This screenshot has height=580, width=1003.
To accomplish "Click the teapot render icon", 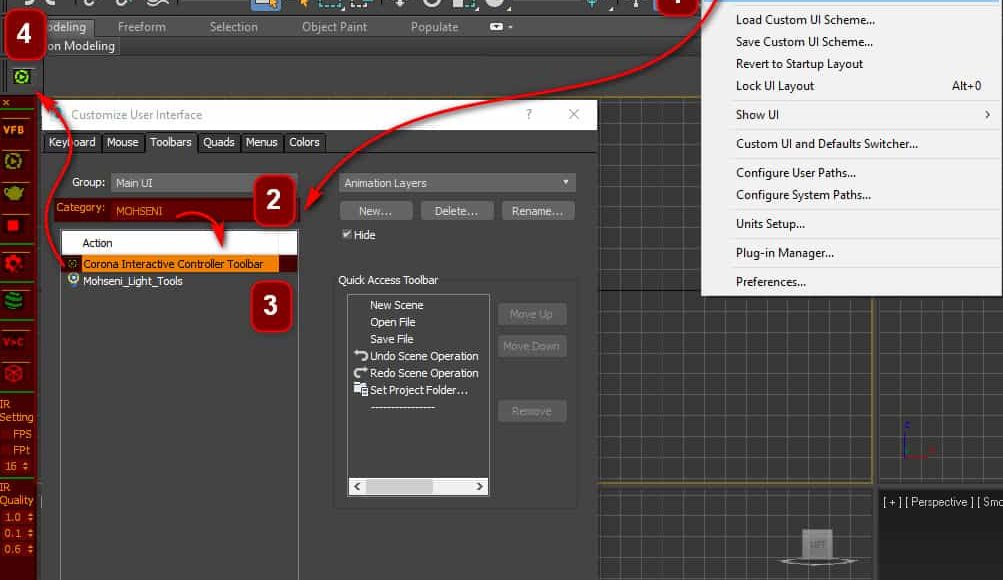I will pyautogui.click(x=14, y=193).
